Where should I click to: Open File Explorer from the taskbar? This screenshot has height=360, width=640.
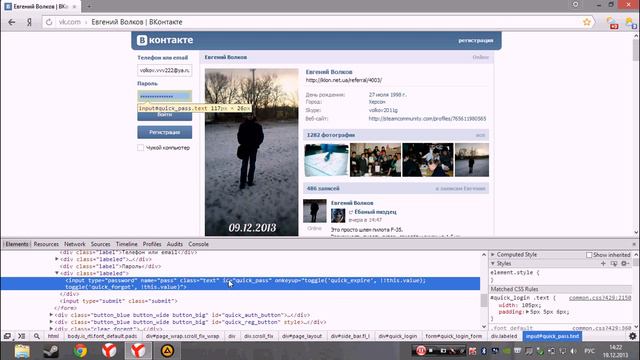22,351
